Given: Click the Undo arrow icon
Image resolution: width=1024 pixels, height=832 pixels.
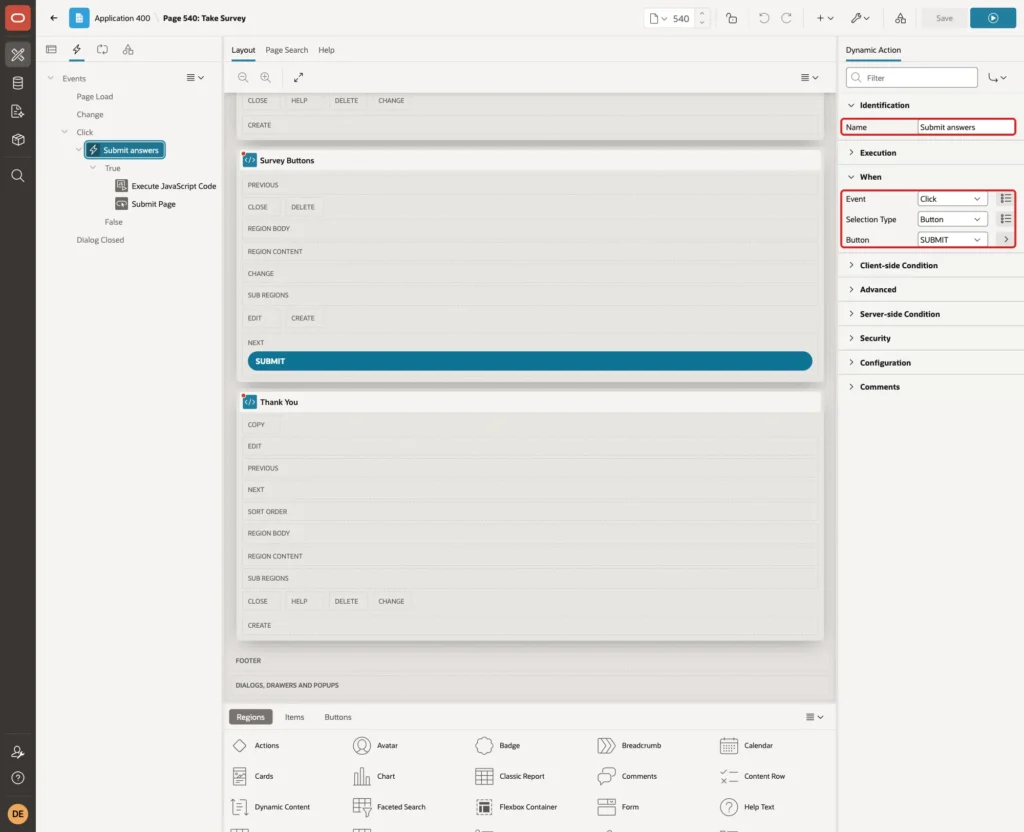Looking at the screenshot, I should (x=763, y=18).
